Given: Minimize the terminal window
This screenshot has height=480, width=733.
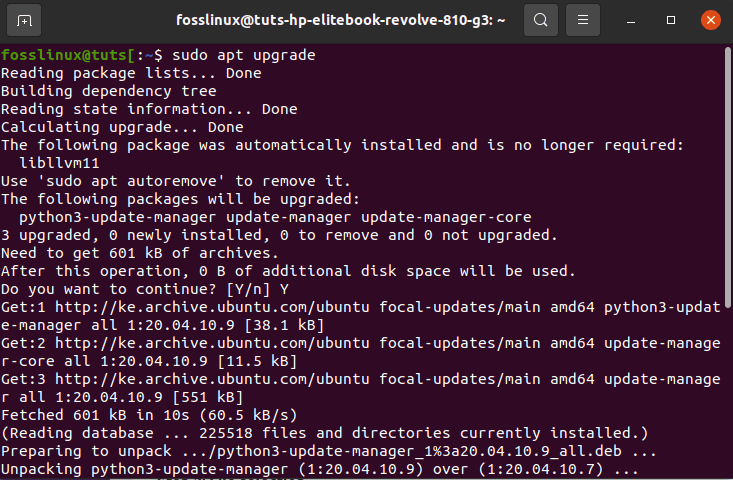Looking at the screenshot, I should click(x=635, y=20).
